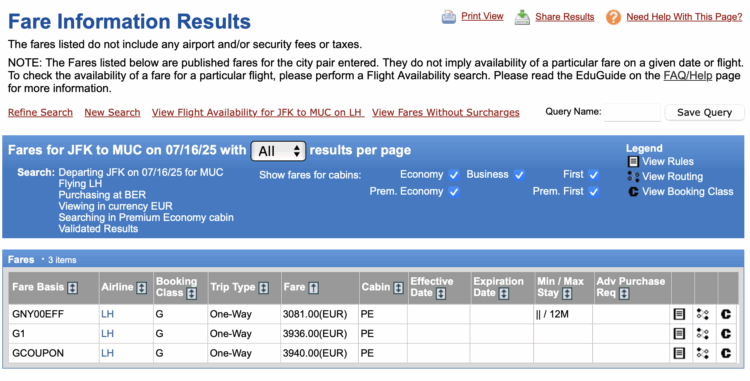Sort by the Cabin column arrow
750x381 pixels.
398,288
